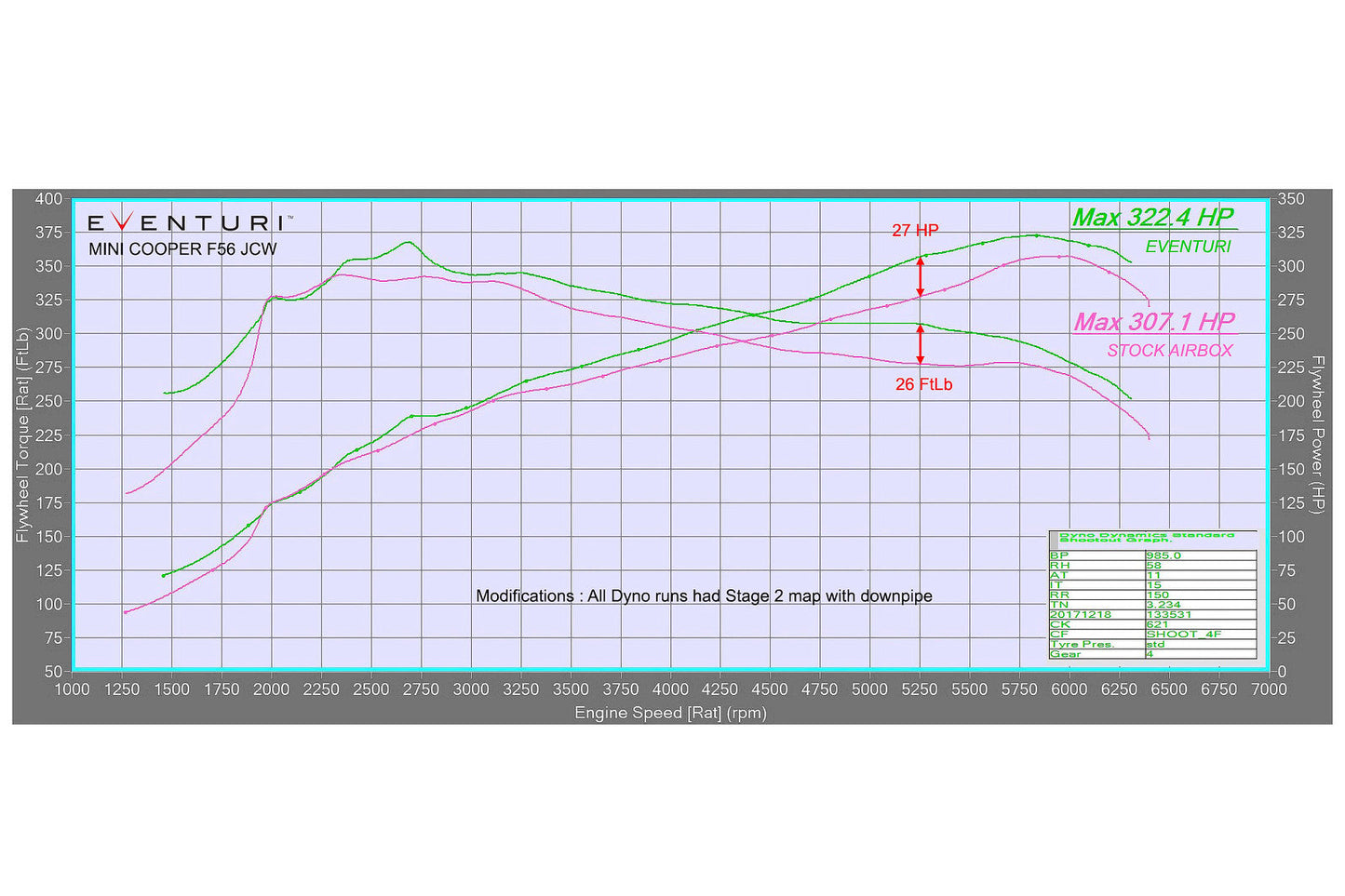Click the red '26 FtLb' annotation
Screen dimensions: 1345x896
[x=923, y=384]
